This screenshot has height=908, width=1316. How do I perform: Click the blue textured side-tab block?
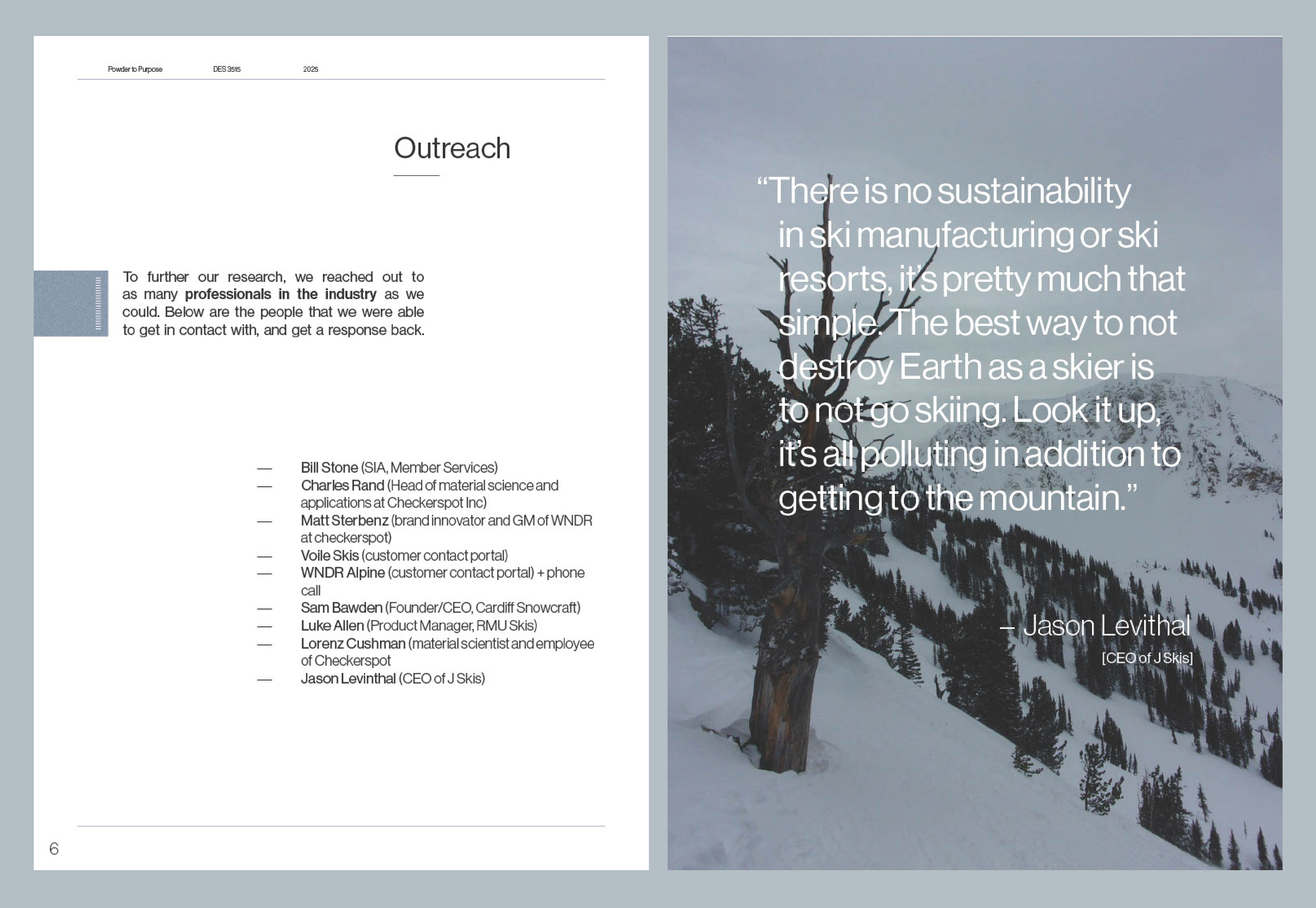tap(71, 303)
